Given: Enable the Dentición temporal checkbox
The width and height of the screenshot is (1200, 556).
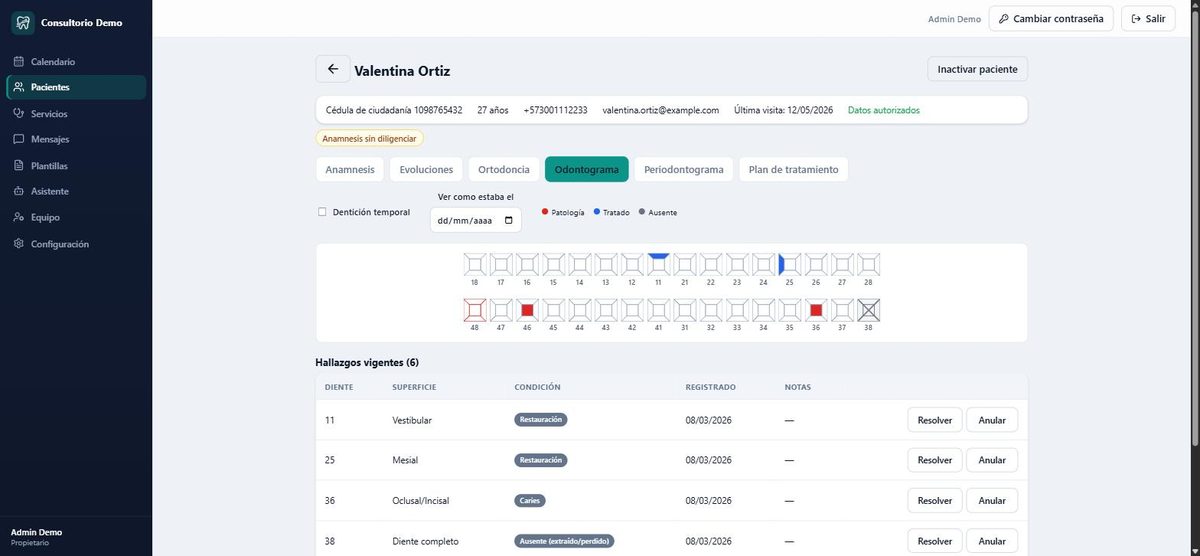Looking at the screenshot, I should [322, 212].
